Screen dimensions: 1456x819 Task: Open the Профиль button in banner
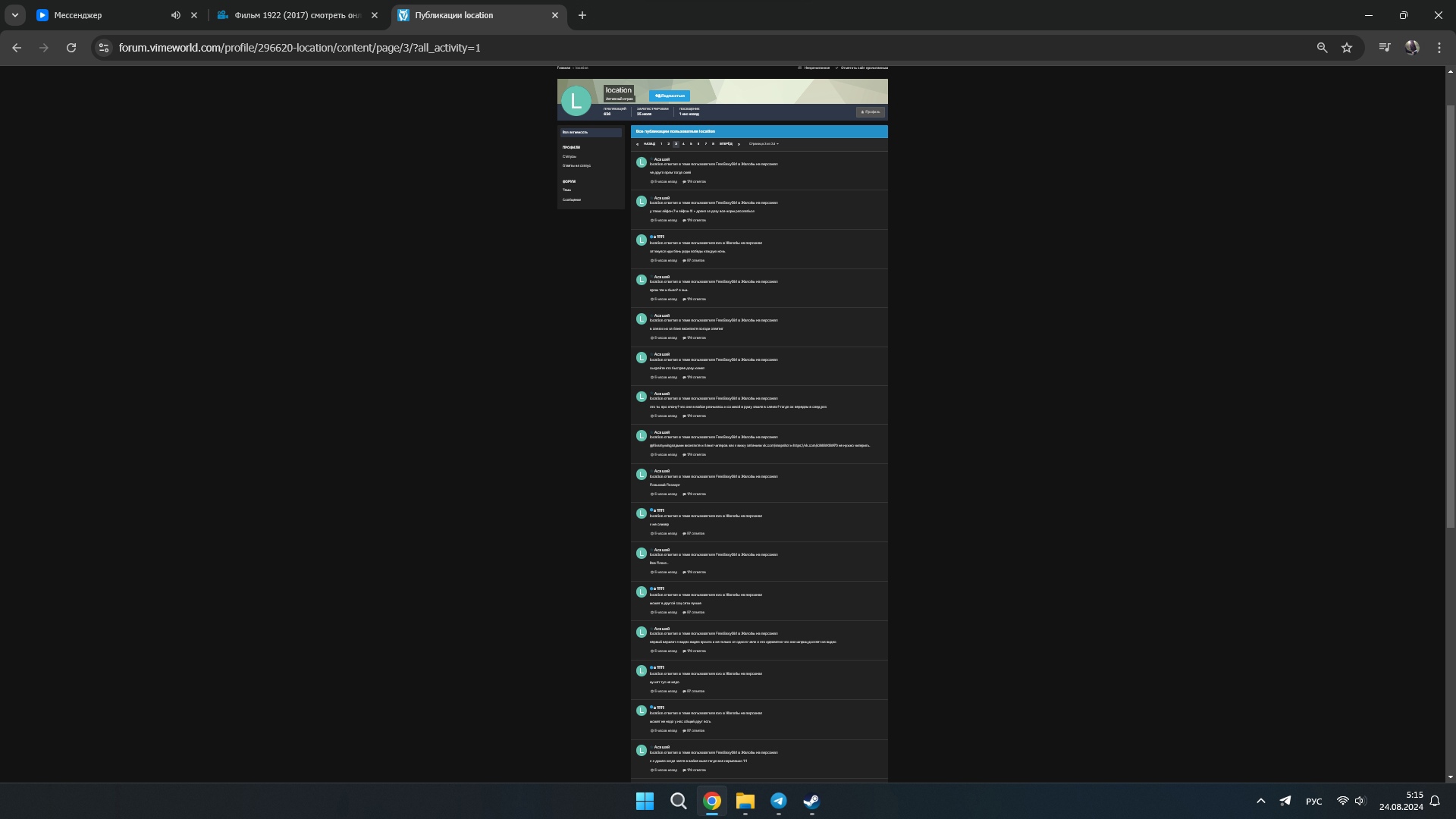click(x=871, y=112)
